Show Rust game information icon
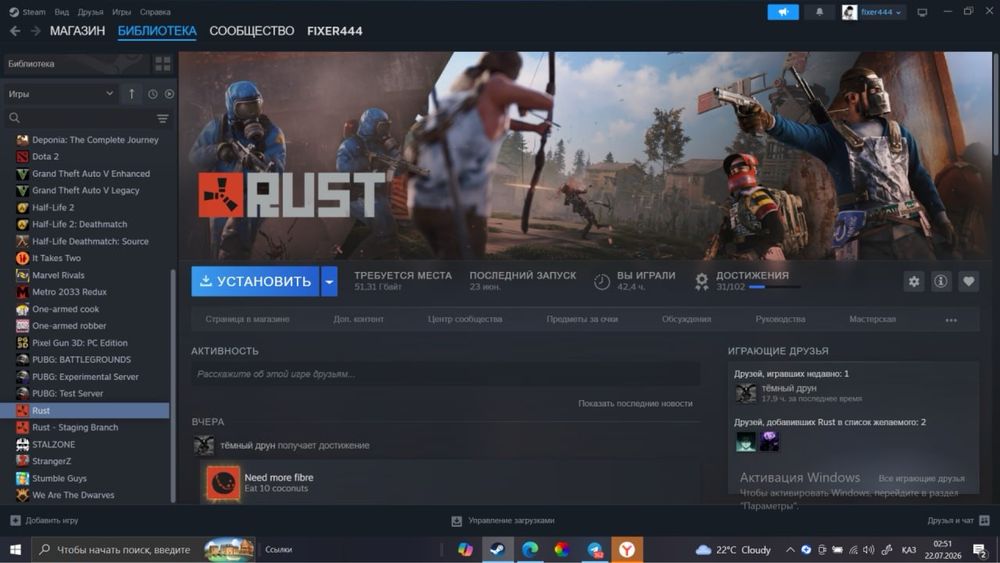 pyautogui.click(x=941, y=281)
